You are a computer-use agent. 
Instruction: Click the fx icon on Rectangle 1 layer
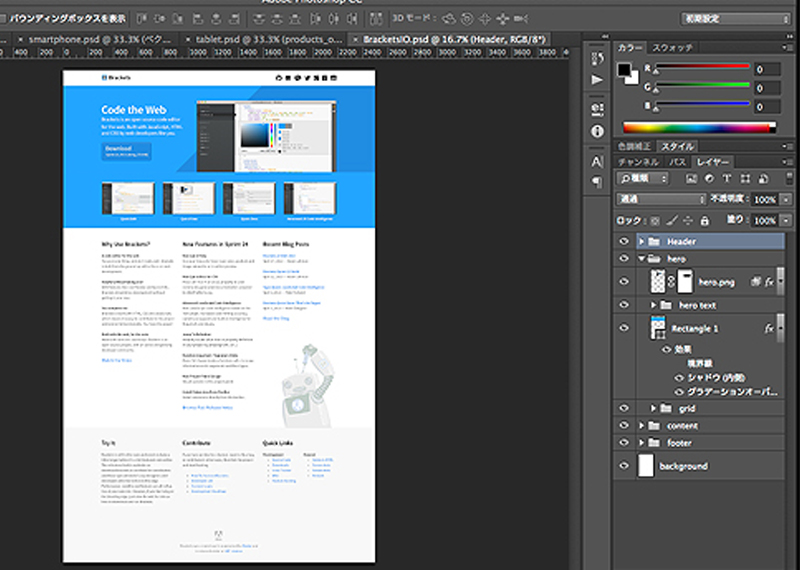click(769, 329)
